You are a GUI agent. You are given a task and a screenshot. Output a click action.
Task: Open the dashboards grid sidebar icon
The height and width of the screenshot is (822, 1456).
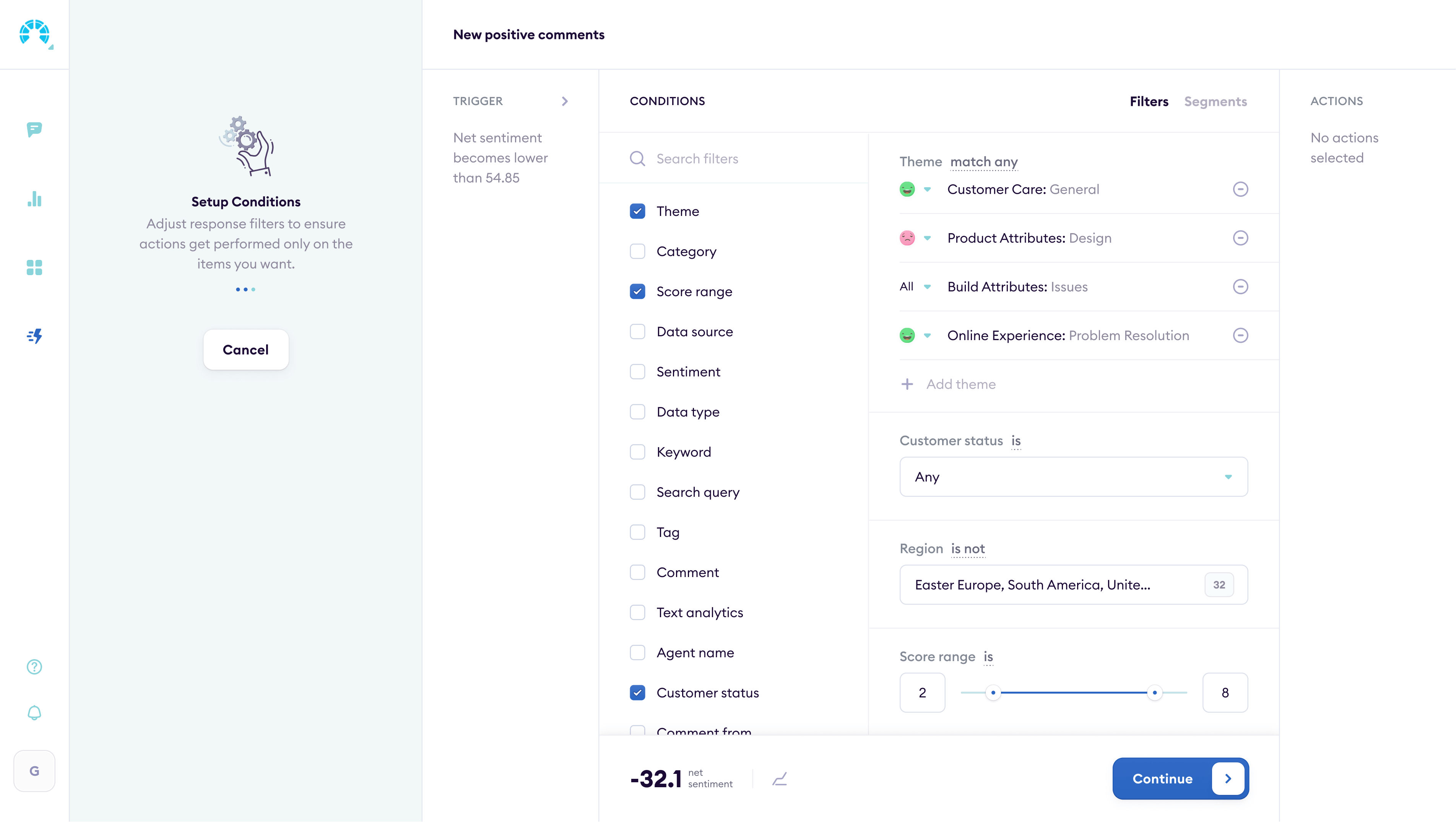tap(34, 267)
